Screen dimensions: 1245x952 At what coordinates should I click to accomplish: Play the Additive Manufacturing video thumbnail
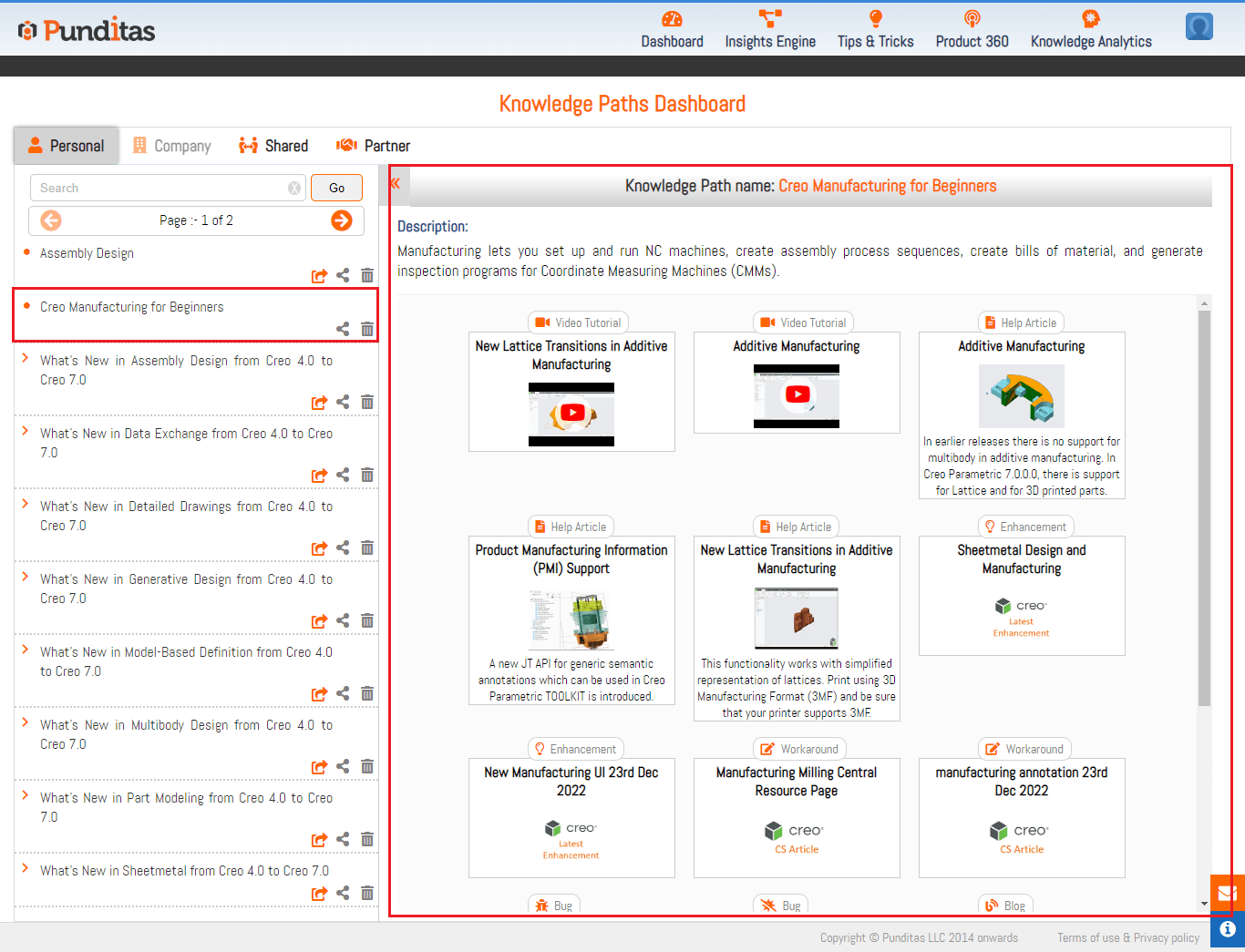point(797,394)
